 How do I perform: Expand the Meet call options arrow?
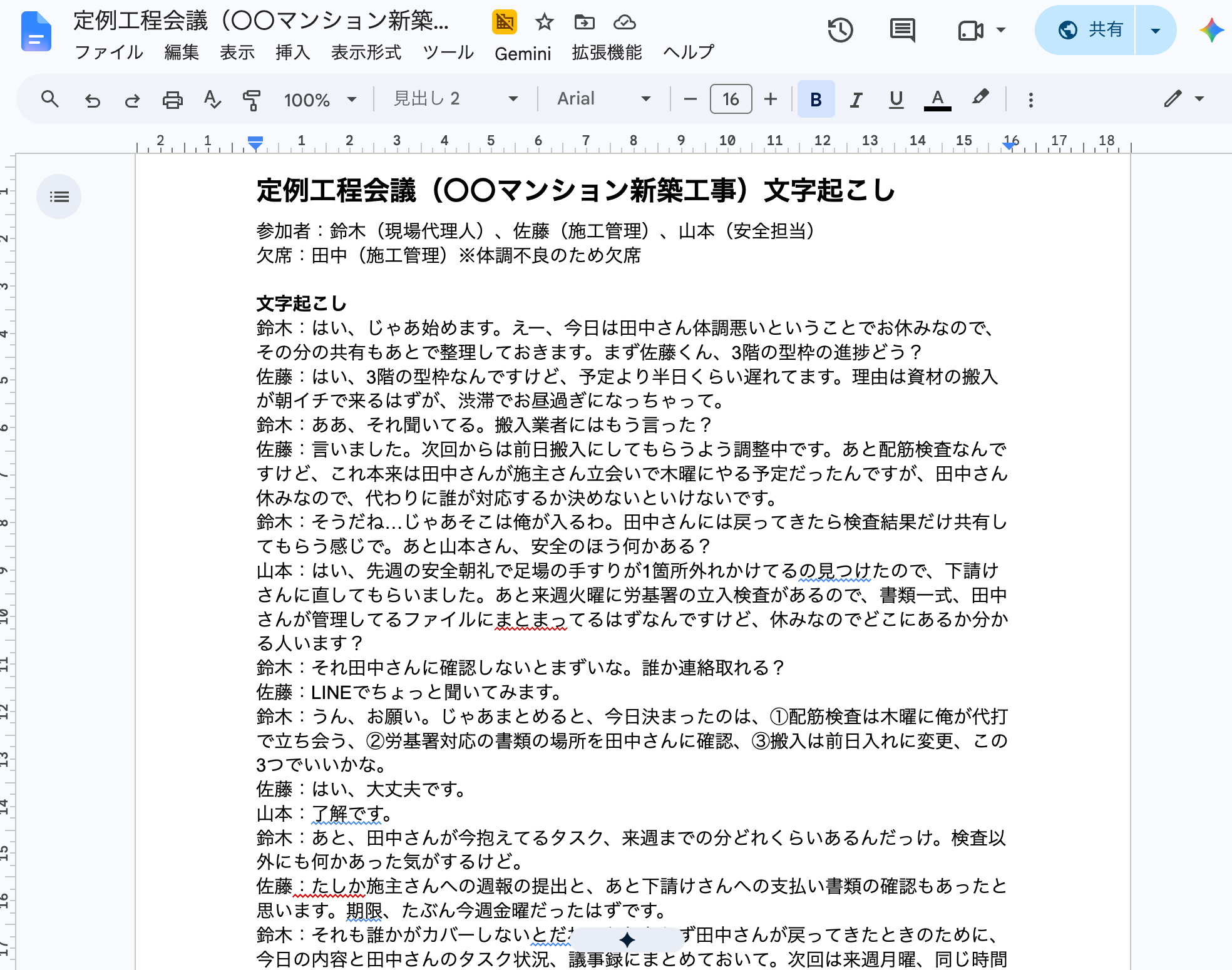(x=1001, y=29)
